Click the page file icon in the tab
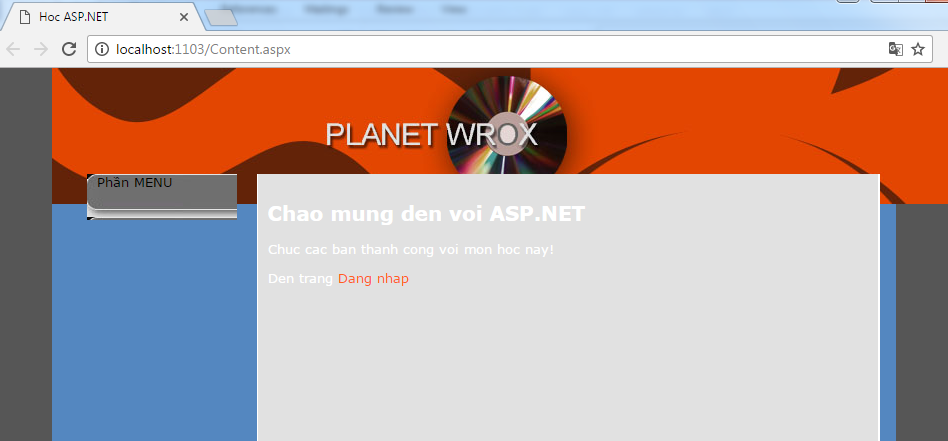948x441 pixels. pyautogui.click(x=25, y=17)
